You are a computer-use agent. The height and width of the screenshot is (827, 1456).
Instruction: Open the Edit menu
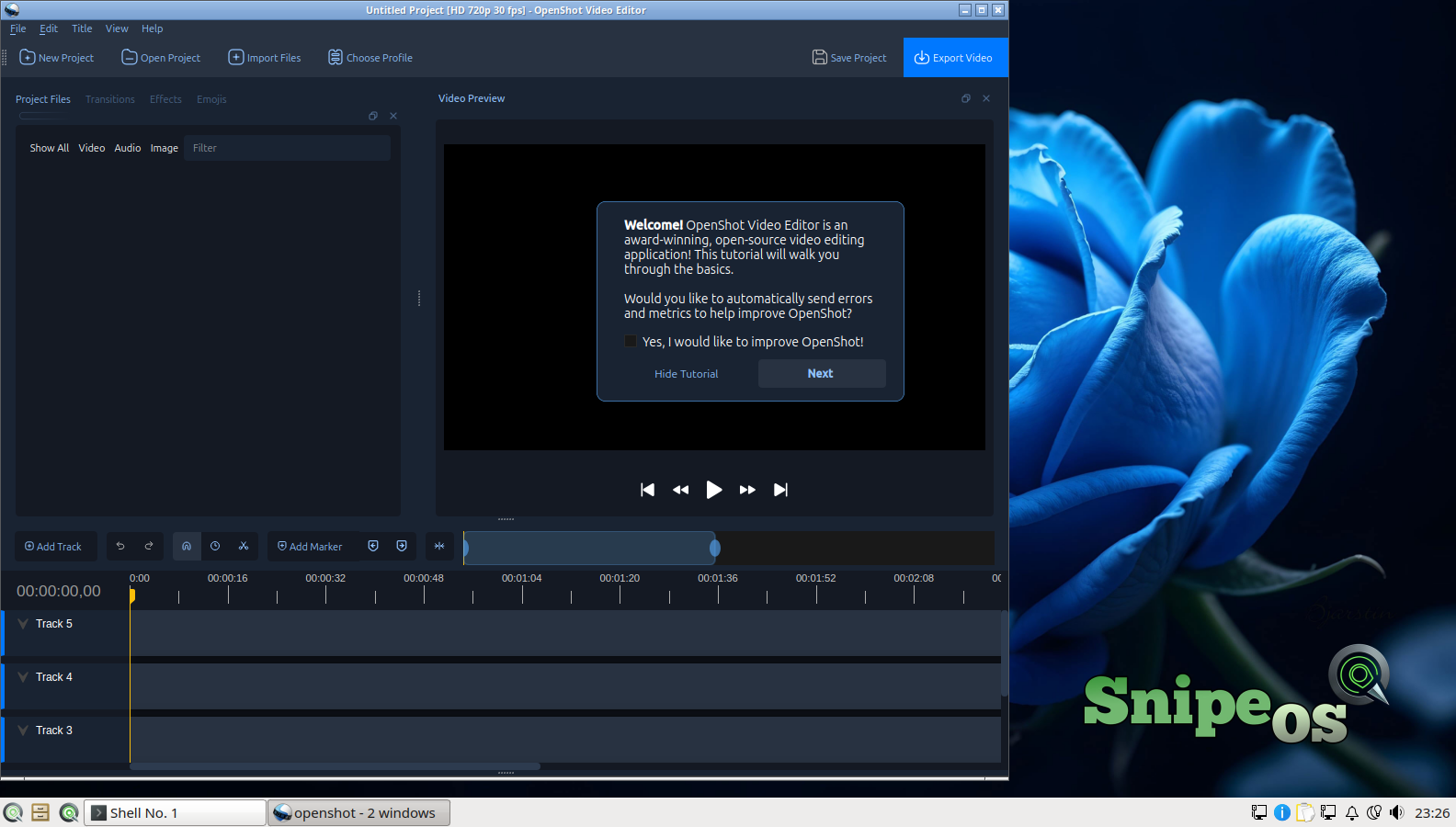click(49, 28)
